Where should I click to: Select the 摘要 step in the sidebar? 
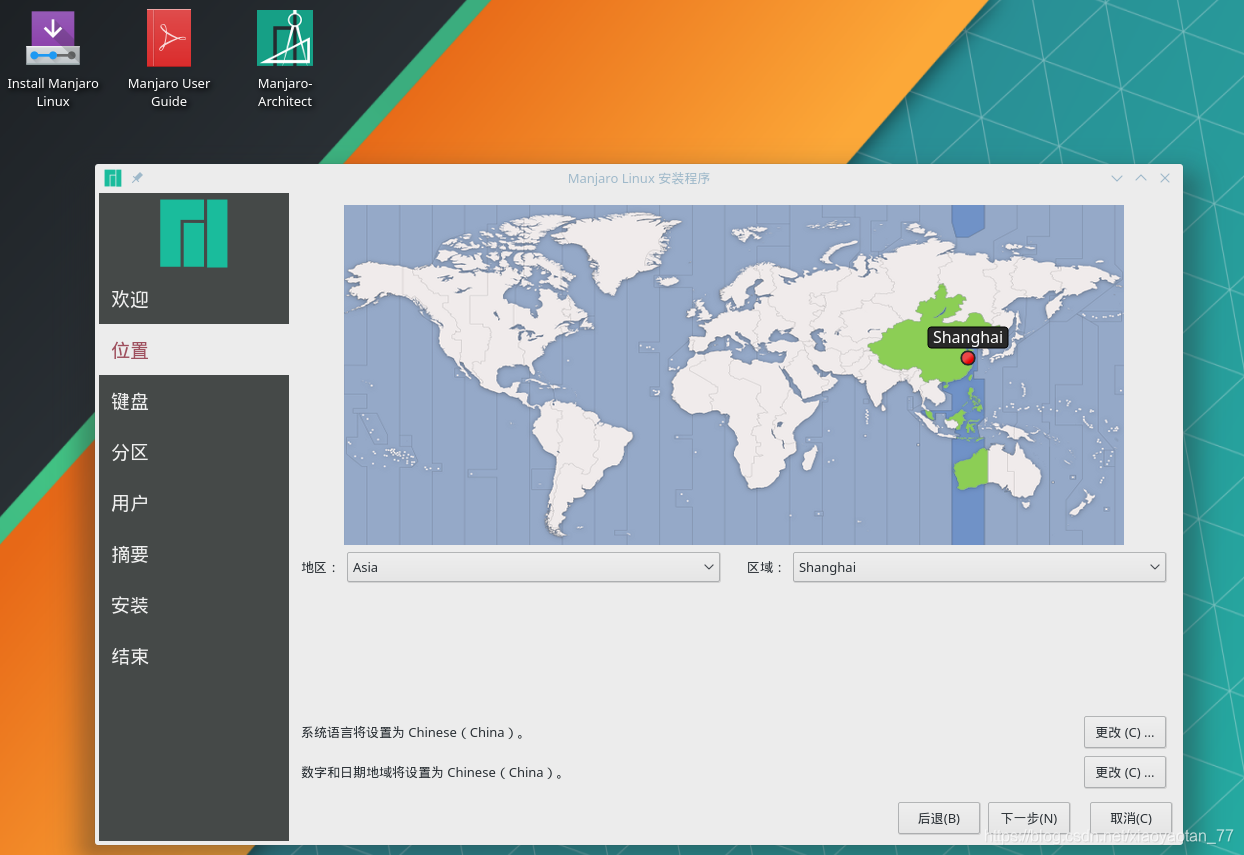(x=194, y=554)
